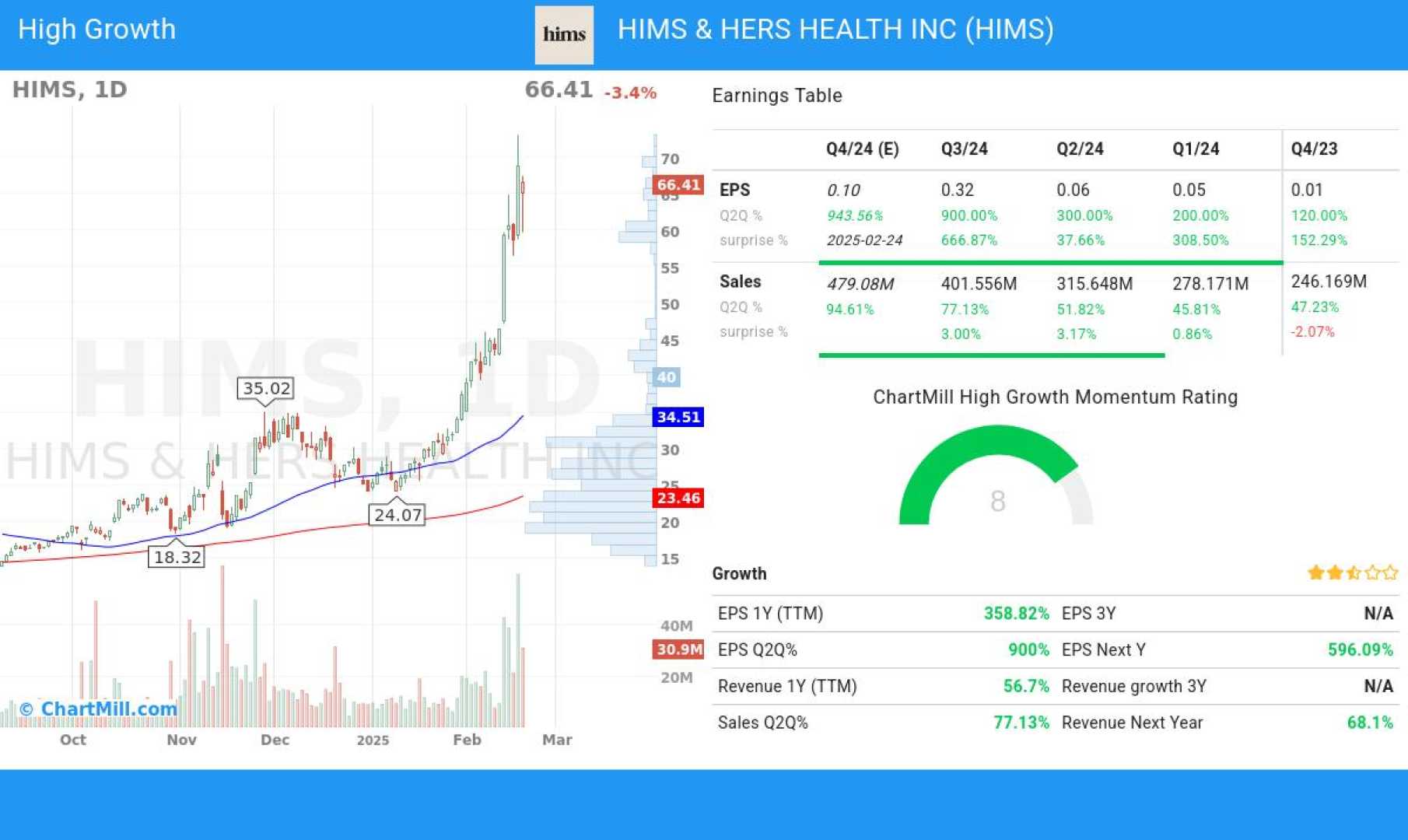The image size is (1408, 840).
Task: Select the first star of the Growth rating
Action: pos(1317,572)
